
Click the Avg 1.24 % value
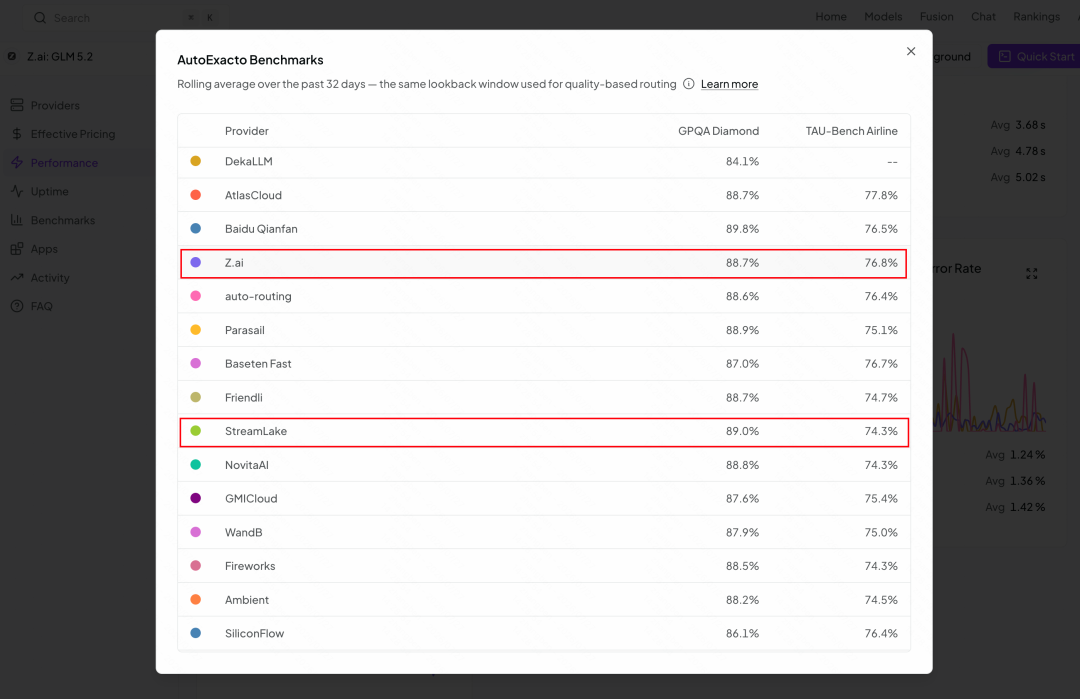pos(1015,455)
